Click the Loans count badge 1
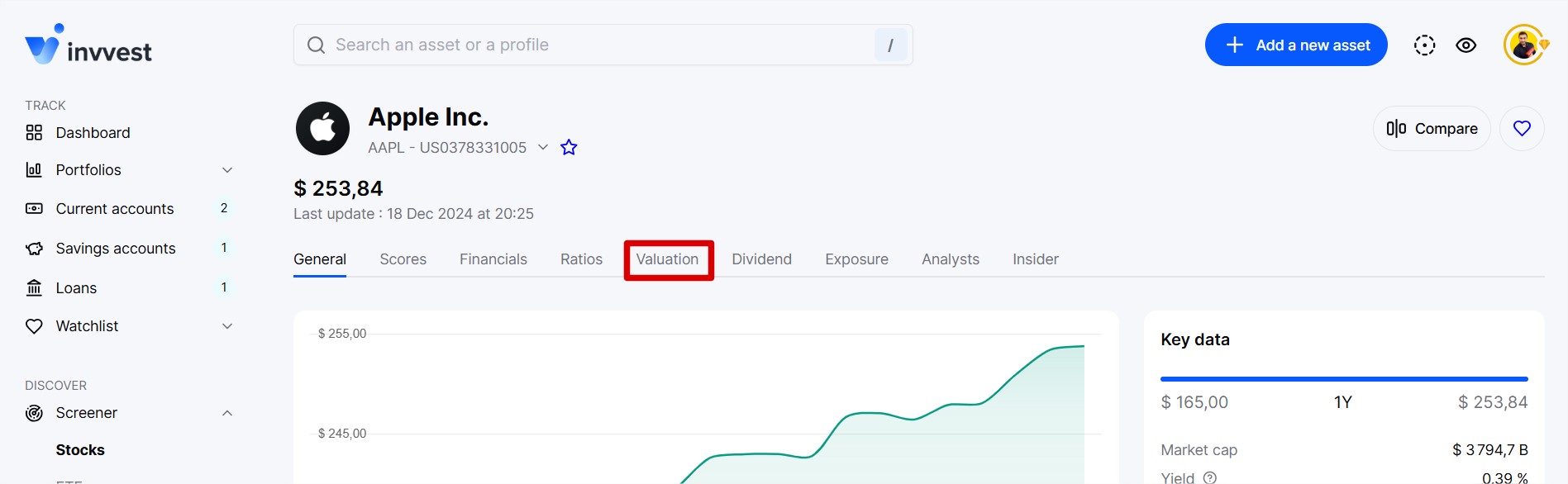This screenshot has width=1568, height=484. point(224,287)
